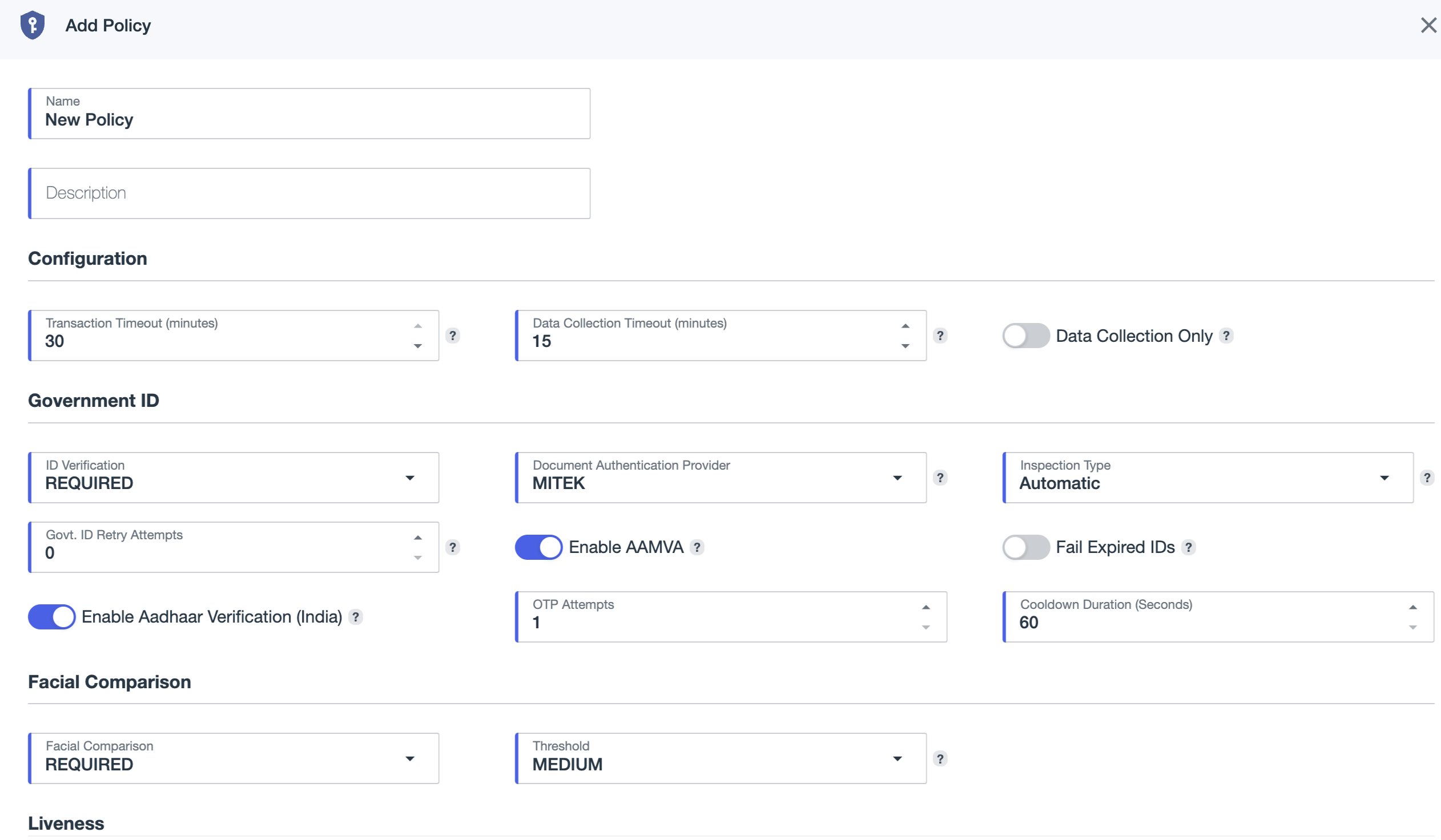
Task: Click the help icon next to Transaction Timeout
Action: click(x=452, y=336)
